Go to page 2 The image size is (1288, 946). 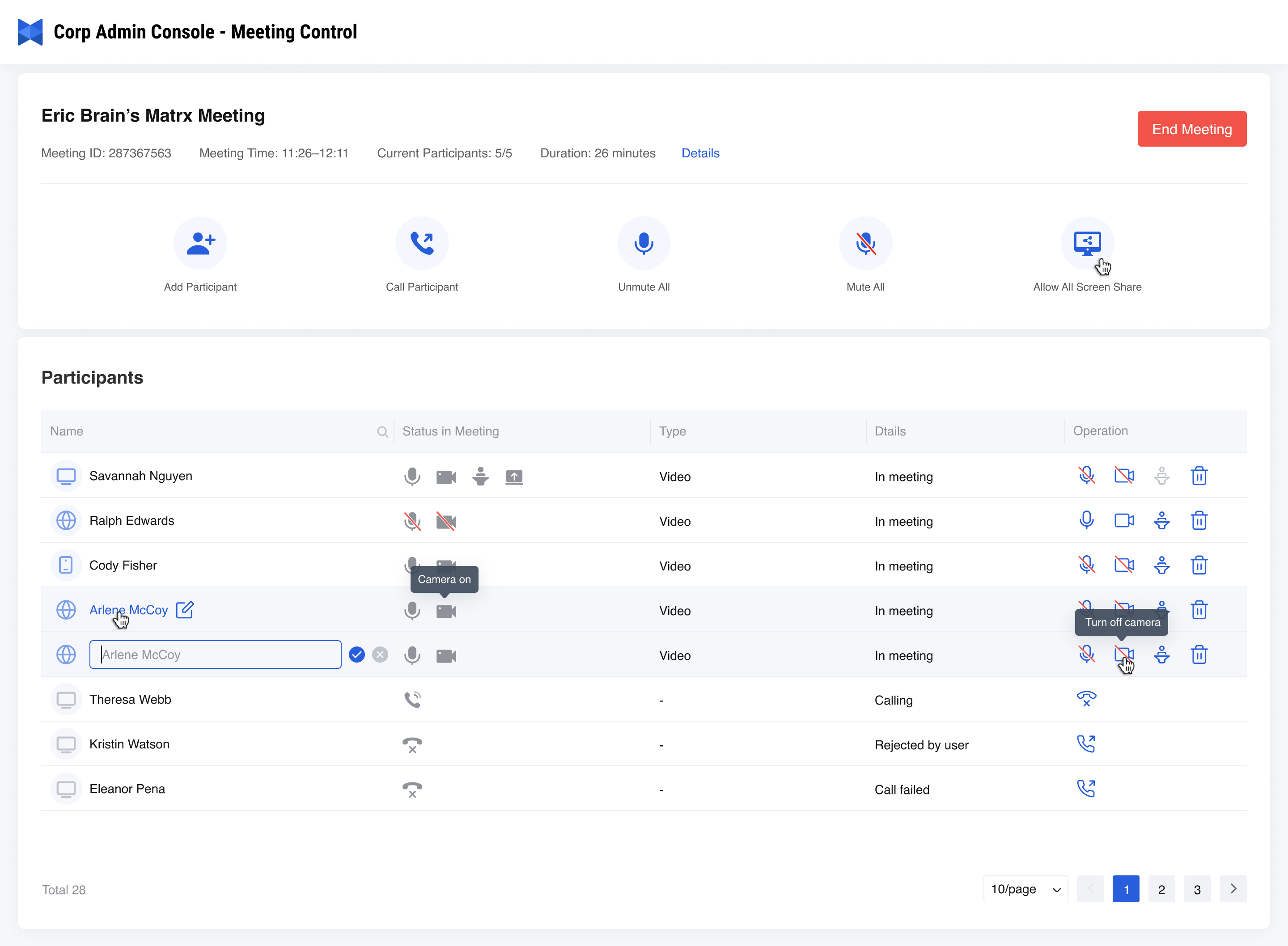1161,889
